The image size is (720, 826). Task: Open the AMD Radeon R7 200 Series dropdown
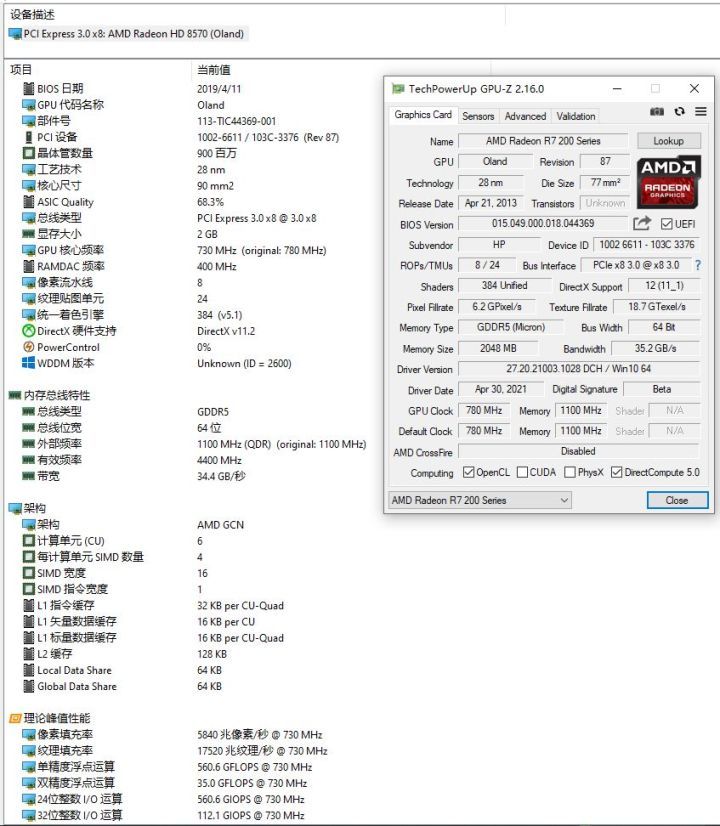[x=479, y=500]
